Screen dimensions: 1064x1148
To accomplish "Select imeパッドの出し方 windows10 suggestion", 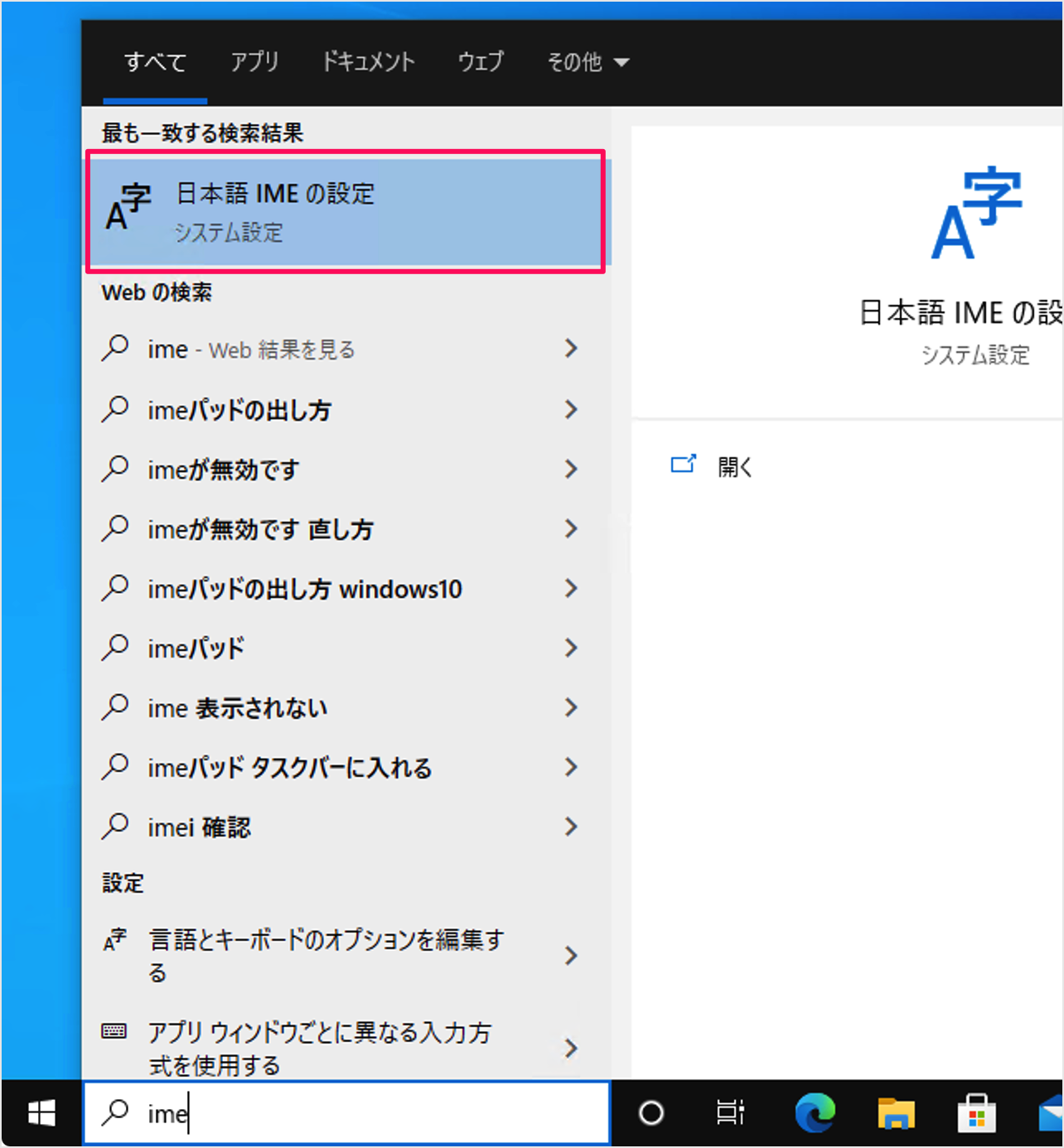I will [x=303, y=589].
